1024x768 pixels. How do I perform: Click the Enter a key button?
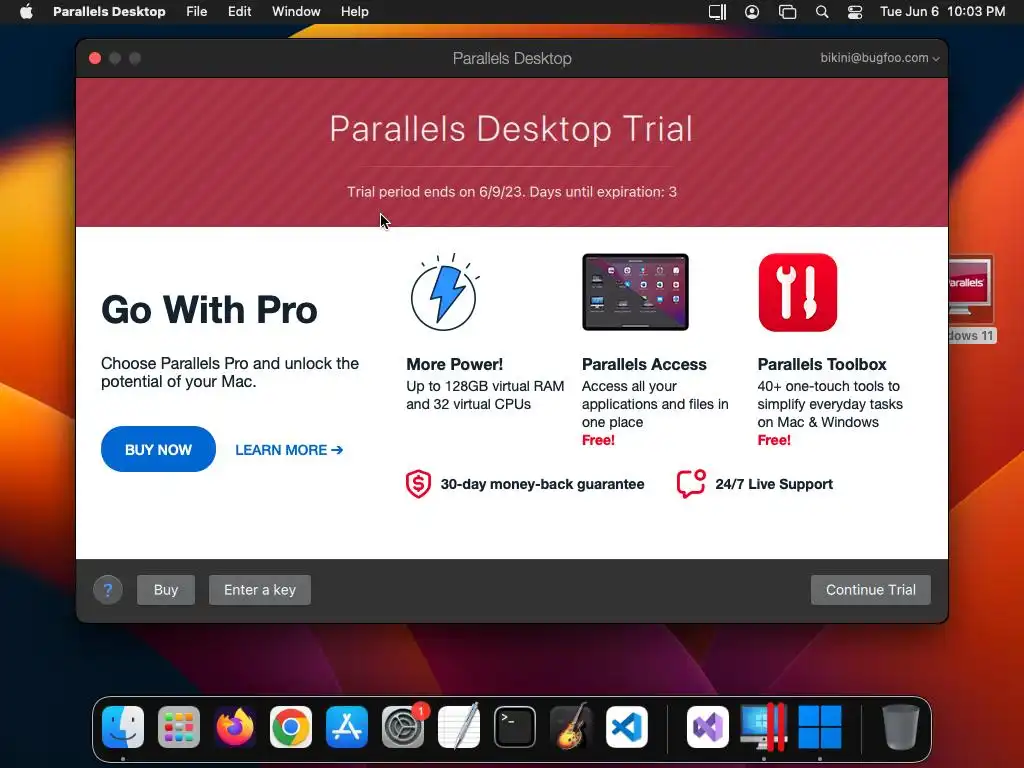click(x=260, y=590)
